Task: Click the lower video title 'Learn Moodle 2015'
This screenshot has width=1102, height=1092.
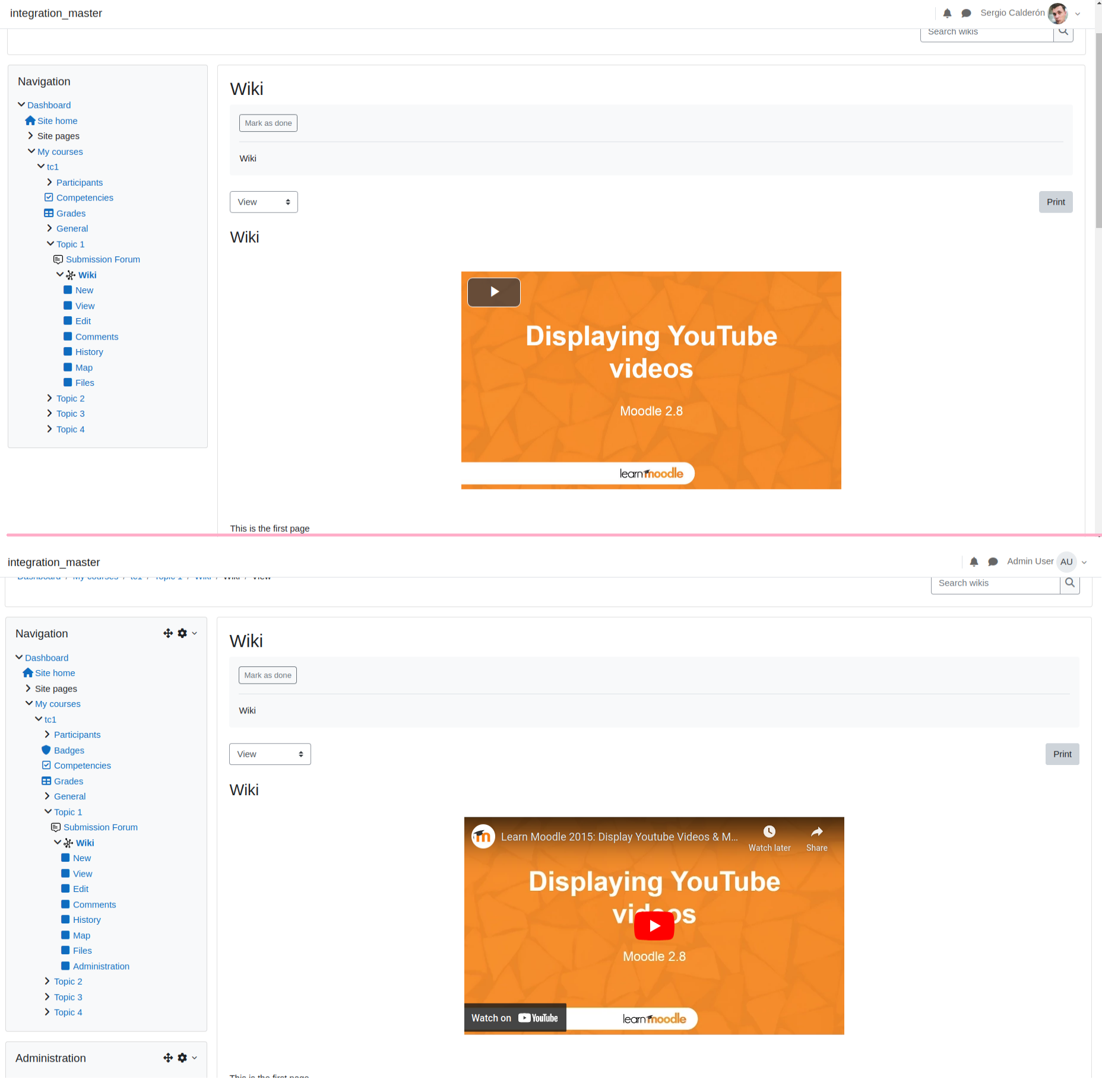Action: coord(619,837)
